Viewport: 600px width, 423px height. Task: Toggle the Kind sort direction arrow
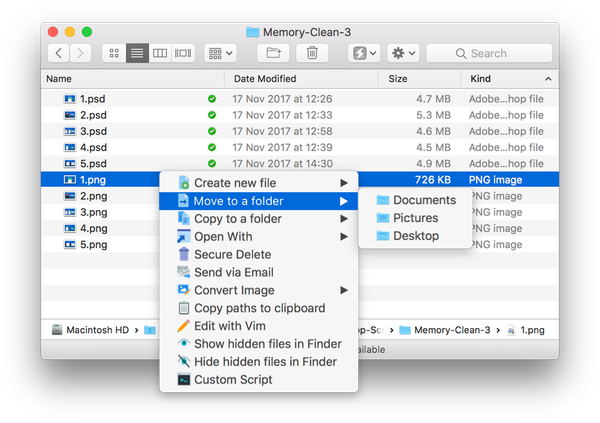coord(548,79)
